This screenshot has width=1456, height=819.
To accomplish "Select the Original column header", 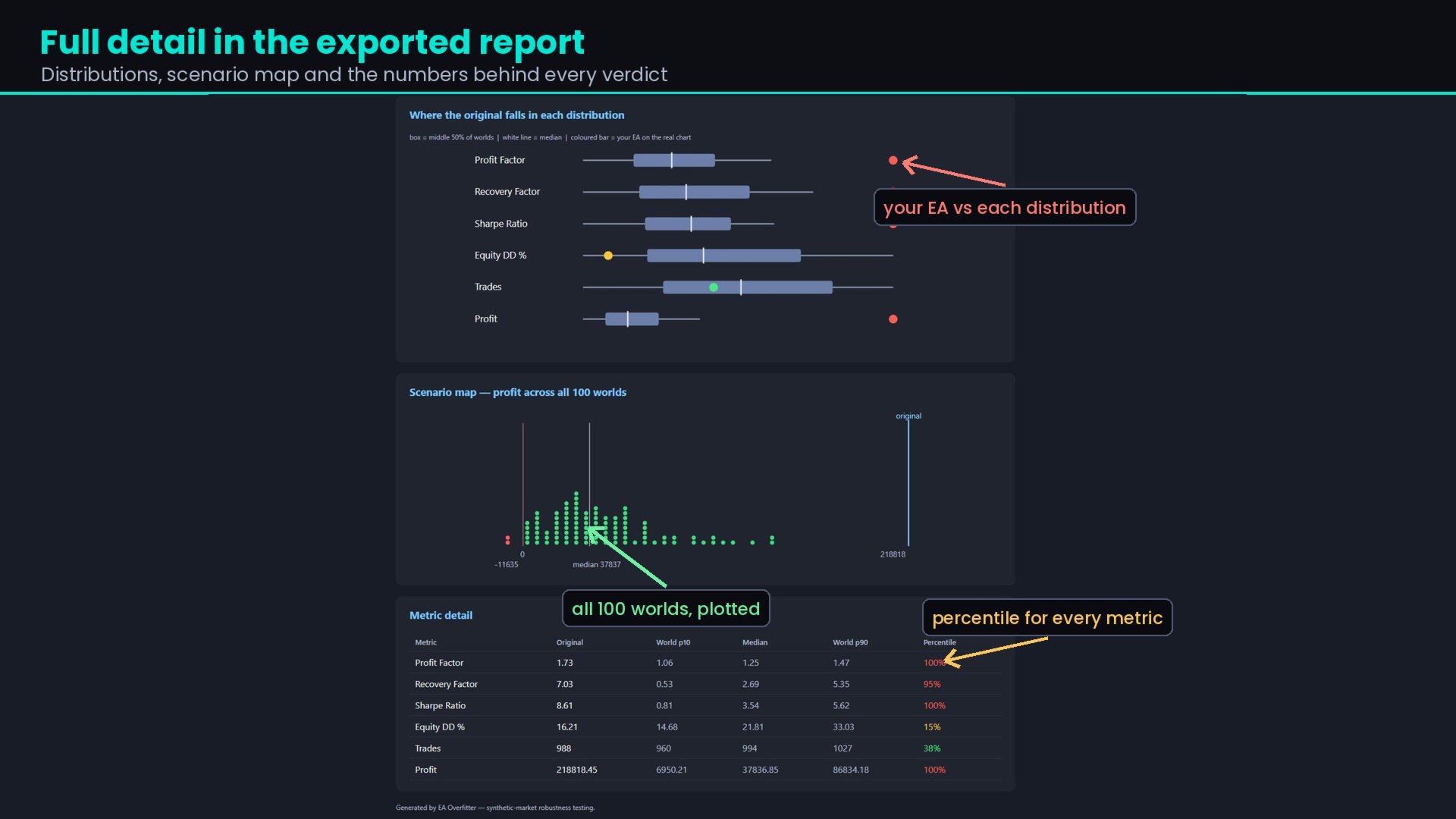I will [x=570, y=642].
